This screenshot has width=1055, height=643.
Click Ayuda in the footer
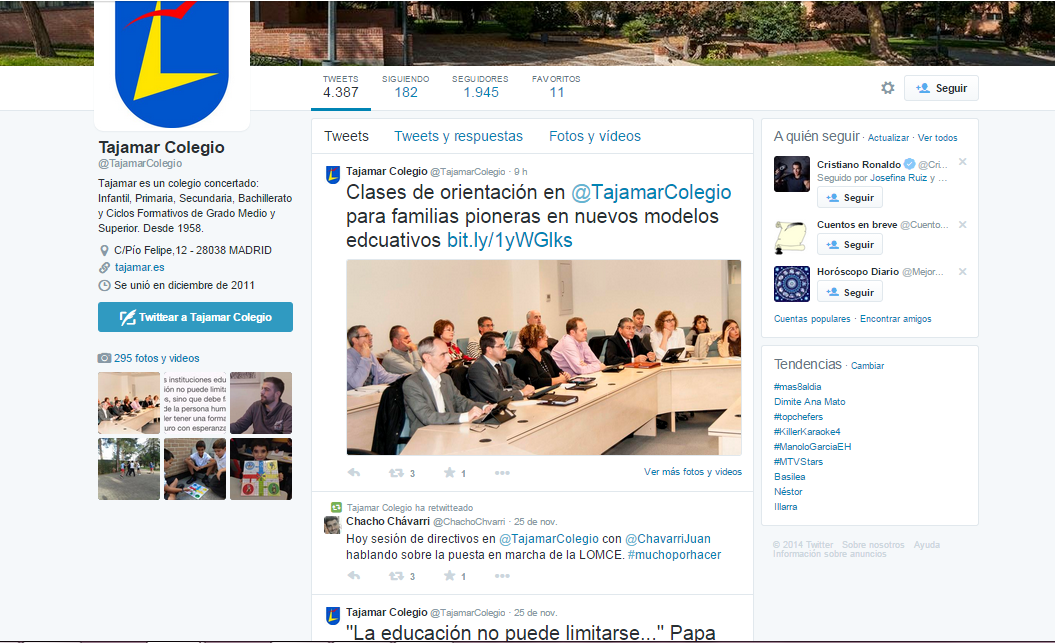(926, 545)
